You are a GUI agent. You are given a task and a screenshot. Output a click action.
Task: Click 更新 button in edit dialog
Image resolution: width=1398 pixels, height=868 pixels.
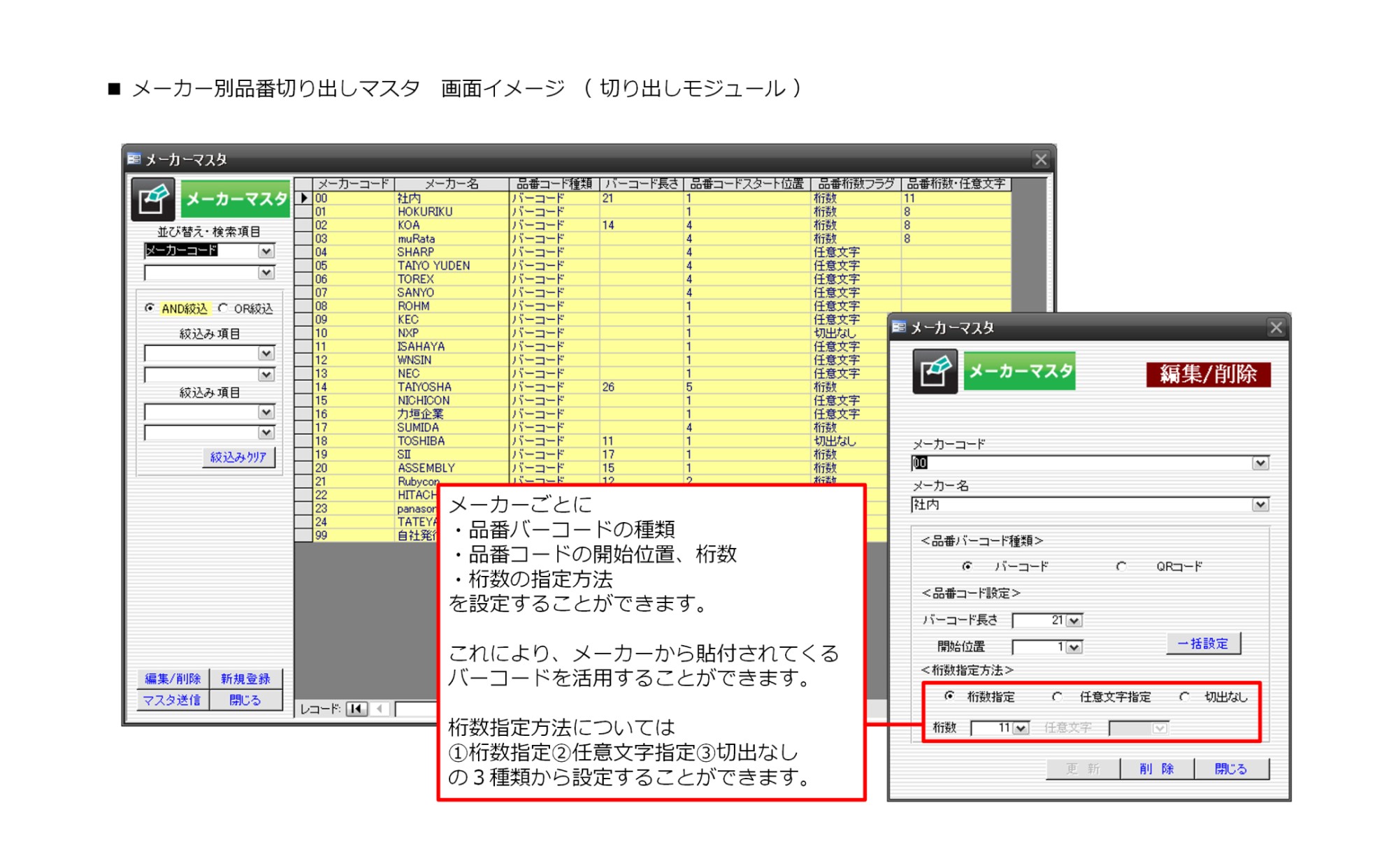click(1083, 769)
